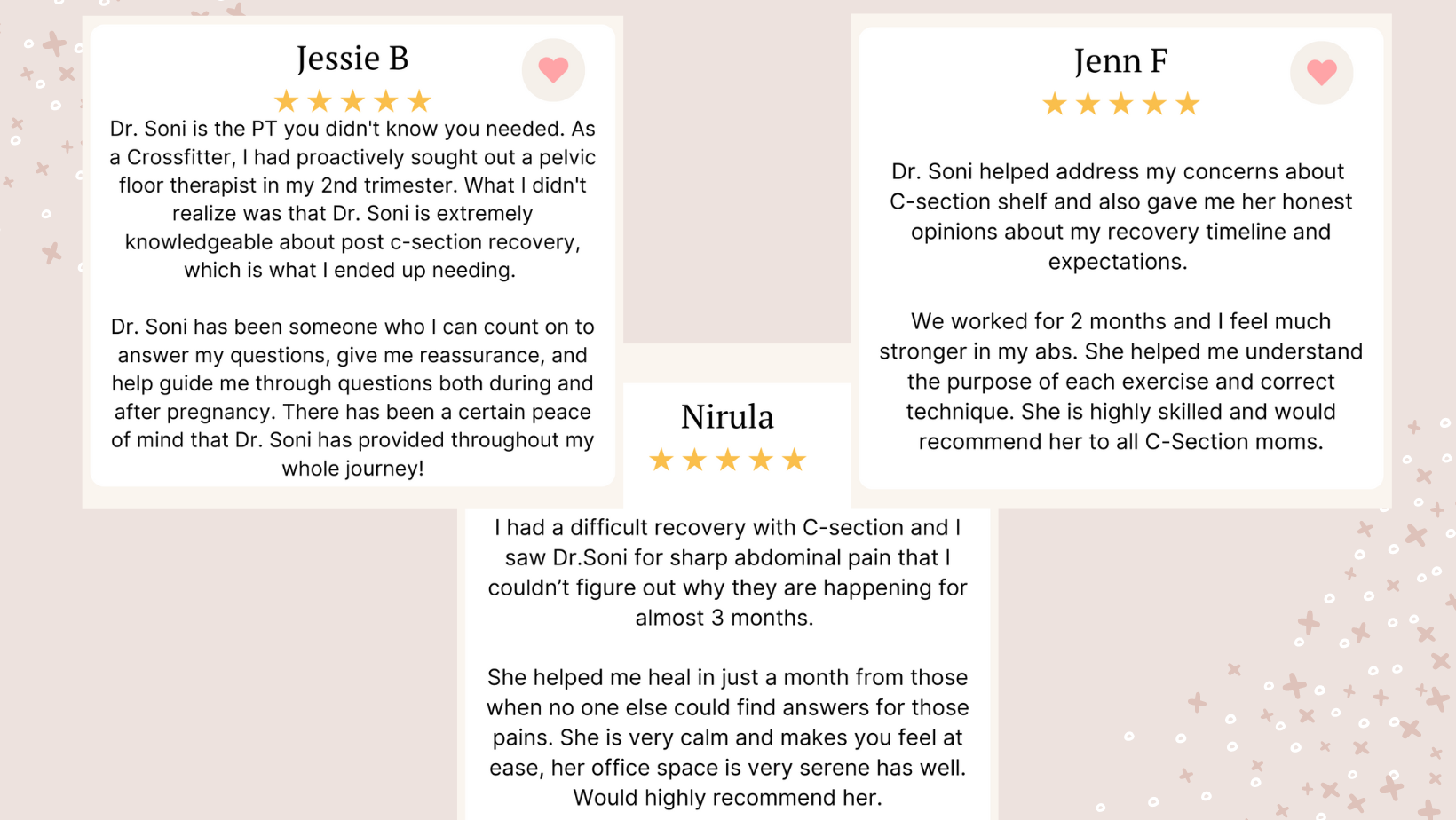Image resolution: width=1456 pixels, height=820 pixels.
Task: Click the paragraph starting 'I had a difficult recovery'
Action: (x=727, y=572)
